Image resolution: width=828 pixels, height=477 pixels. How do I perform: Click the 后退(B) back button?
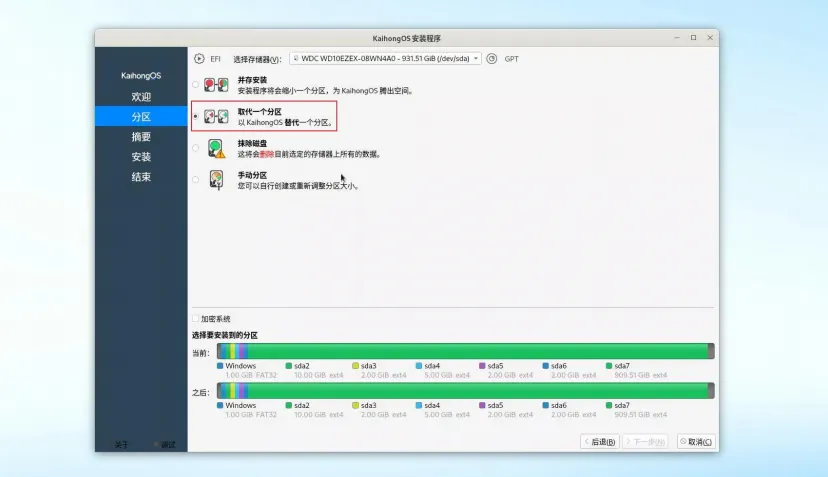tap(600, 442)
